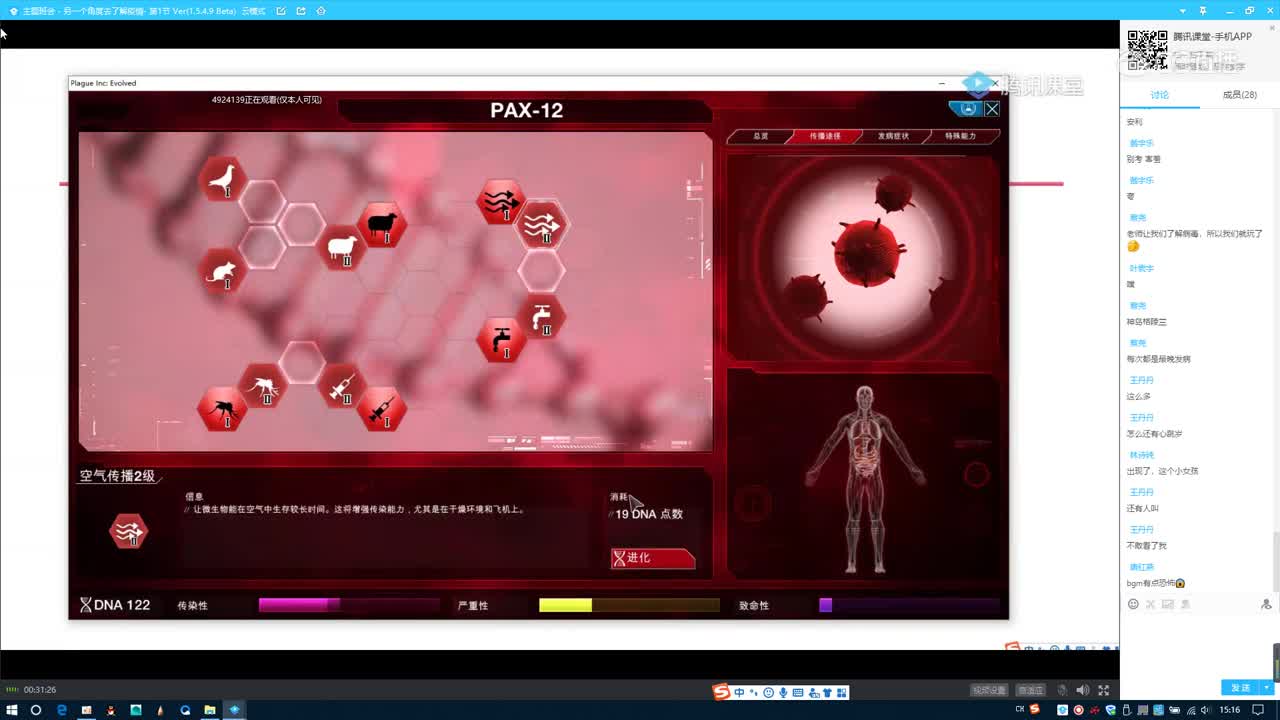Open the Overview (总览) tab
The image size is (1280, 720).
tap(761, 136)
